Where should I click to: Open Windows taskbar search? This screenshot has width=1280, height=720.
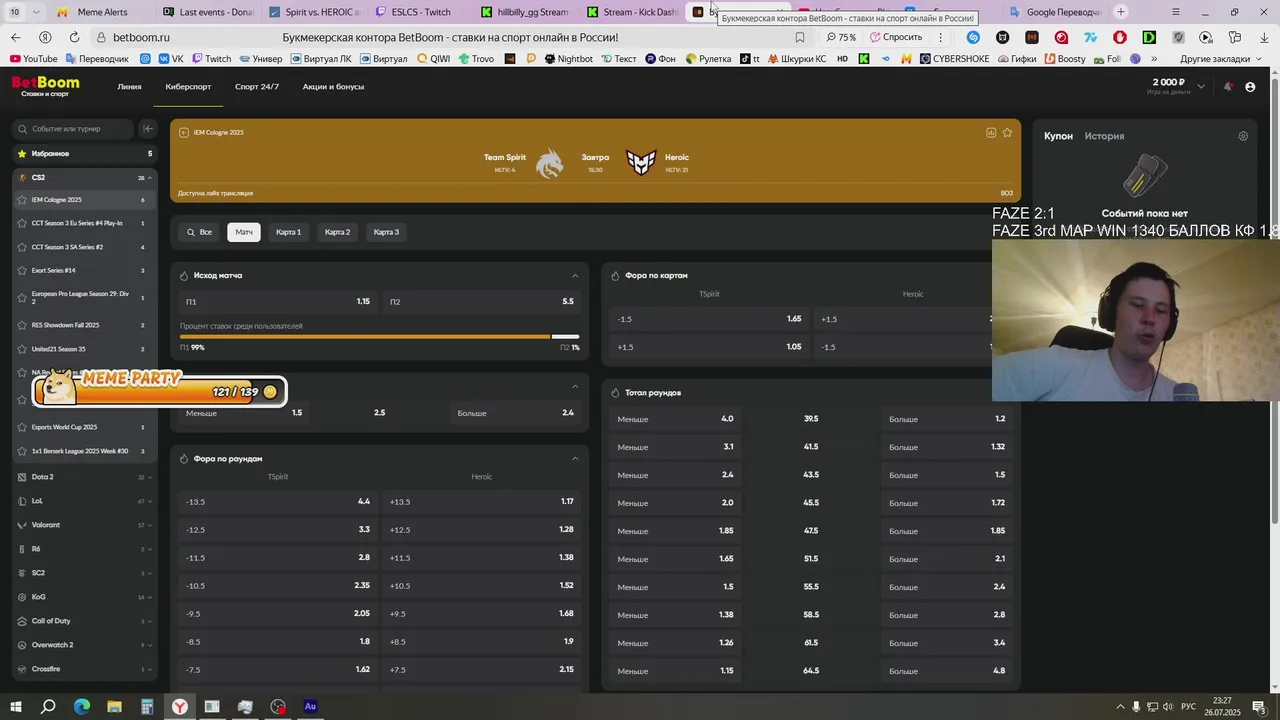tap(48, 707)
